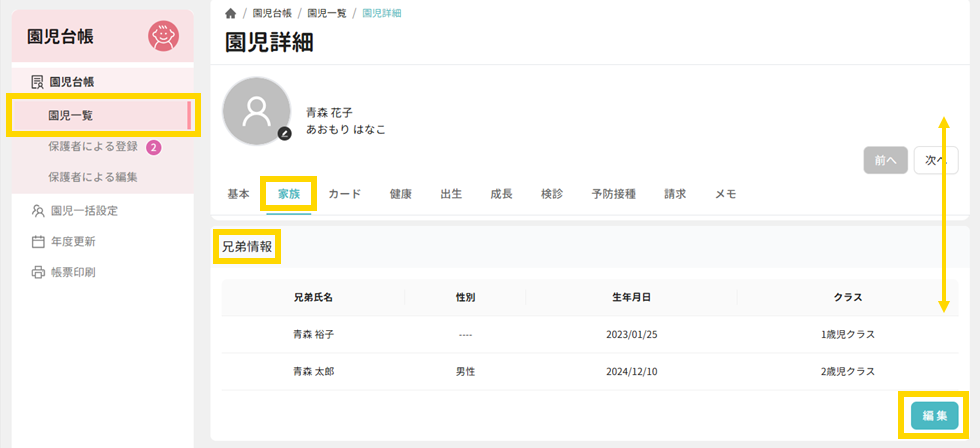The width and height of the screenshot is (980, 448).
Task: Go to next child with 次へ
Action: pos(935,160)
